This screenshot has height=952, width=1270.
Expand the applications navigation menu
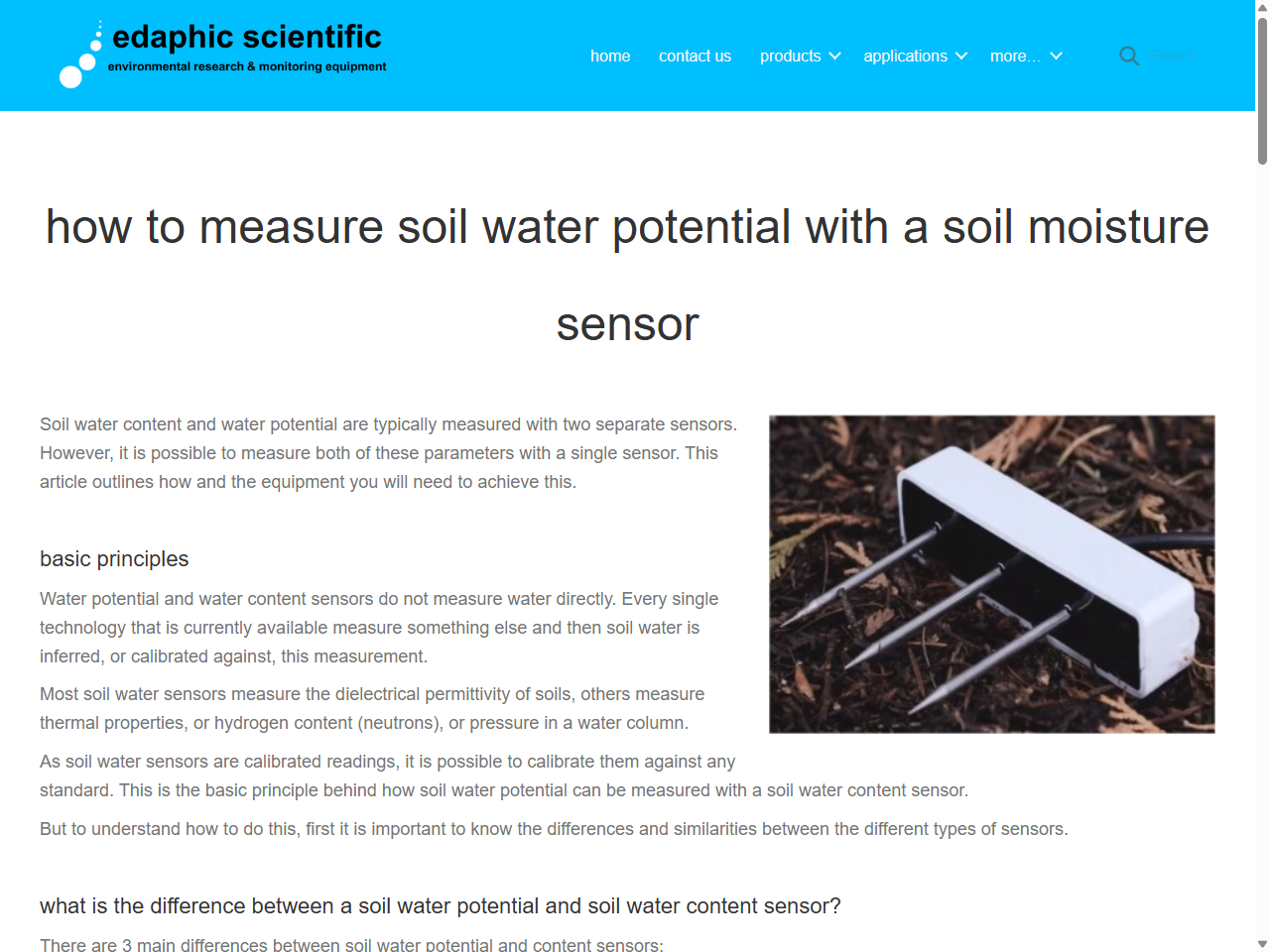(x=906, y=57)
